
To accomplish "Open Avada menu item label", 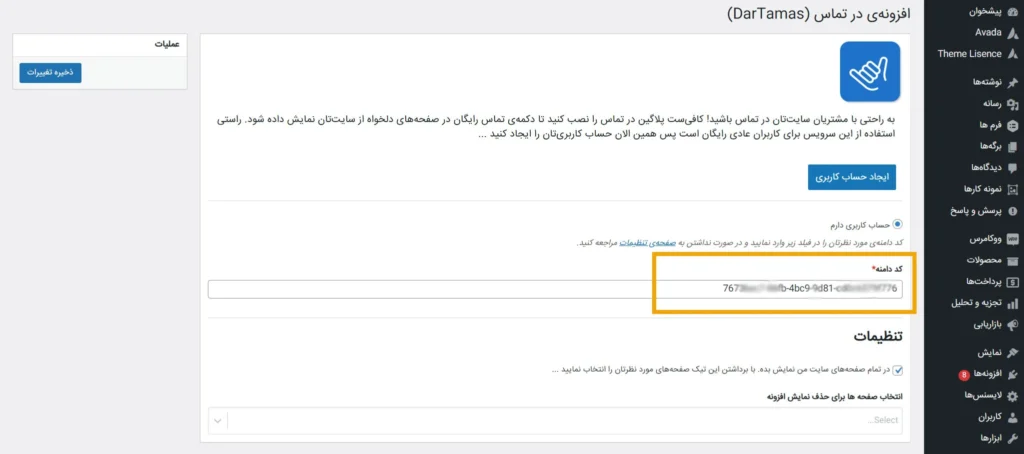I will [x=988, y=32].
